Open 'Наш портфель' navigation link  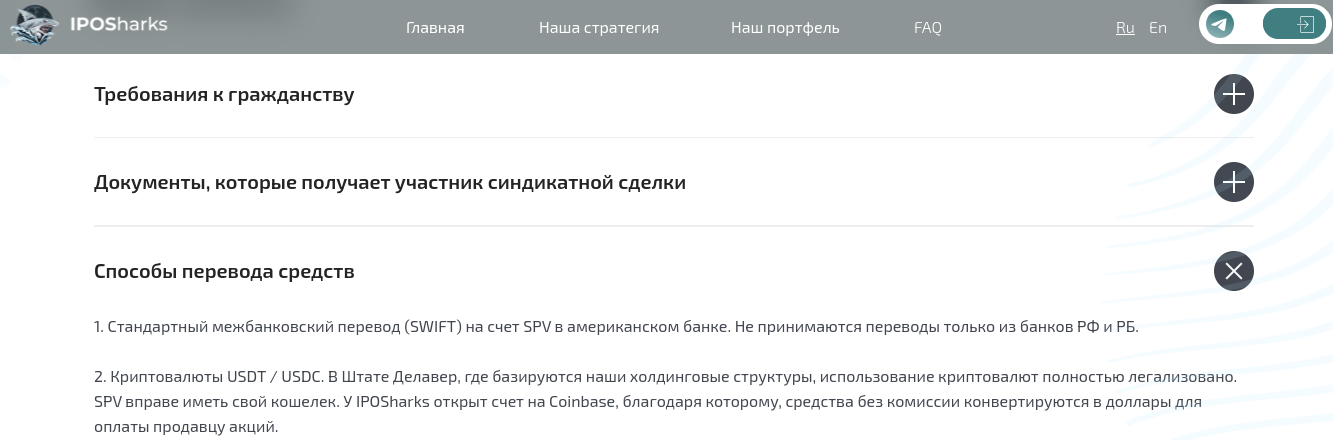pos(785,28)
